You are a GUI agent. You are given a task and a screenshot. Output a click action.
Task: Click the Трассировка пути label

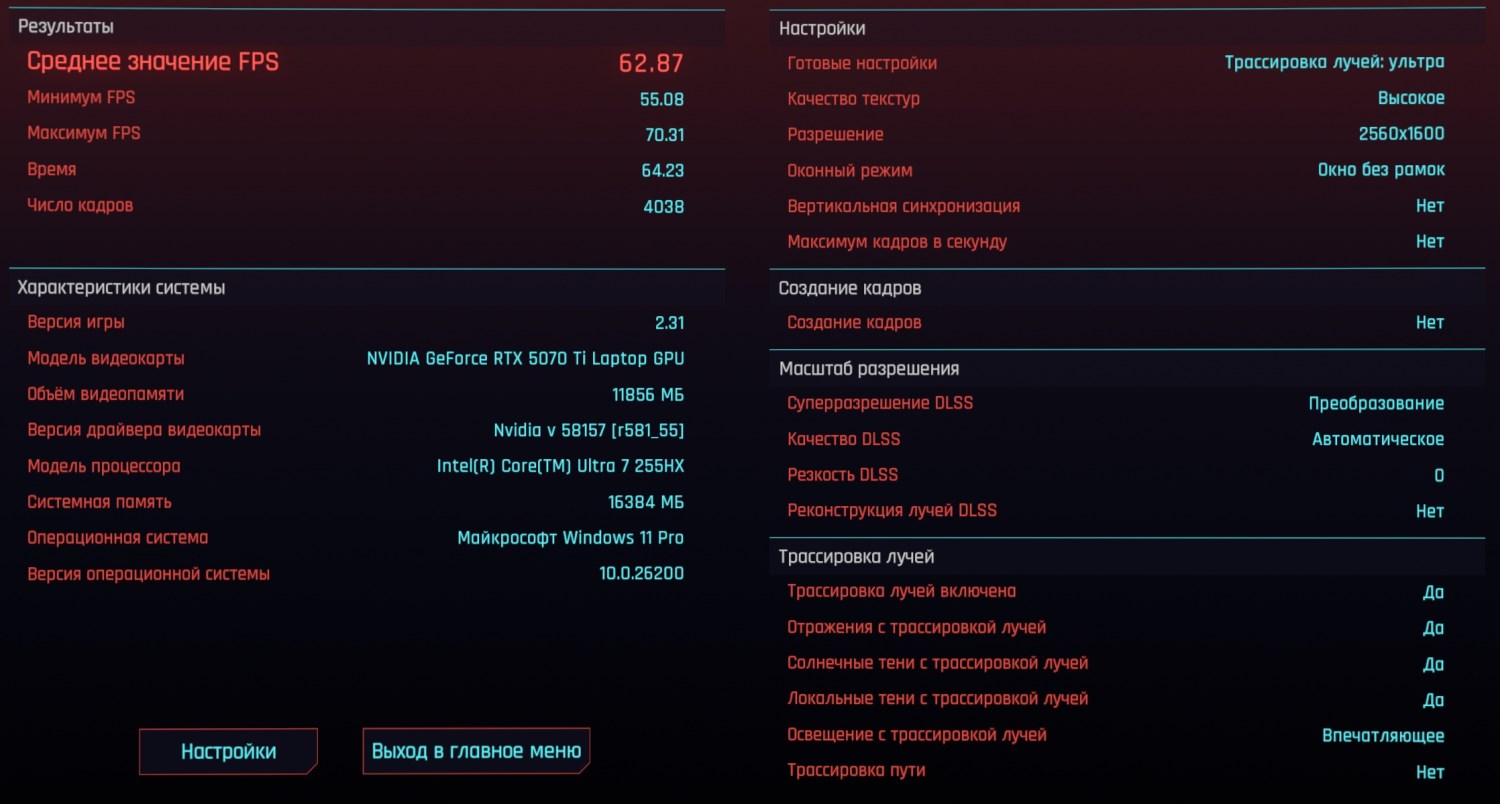856,771
